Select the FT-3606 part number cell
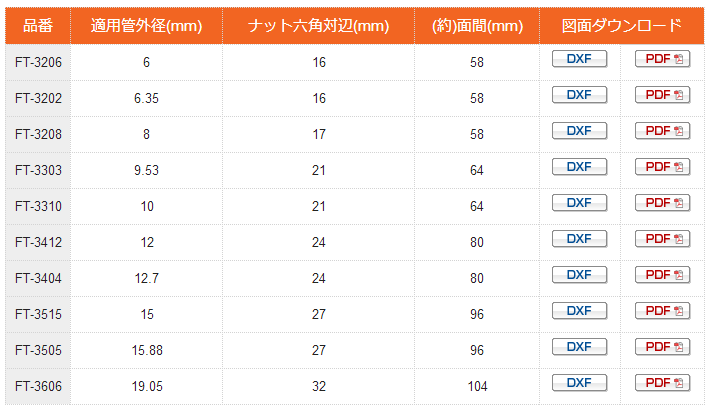This screenshot has height=411, width=710. pyautogui.click(x=38, y=387)
